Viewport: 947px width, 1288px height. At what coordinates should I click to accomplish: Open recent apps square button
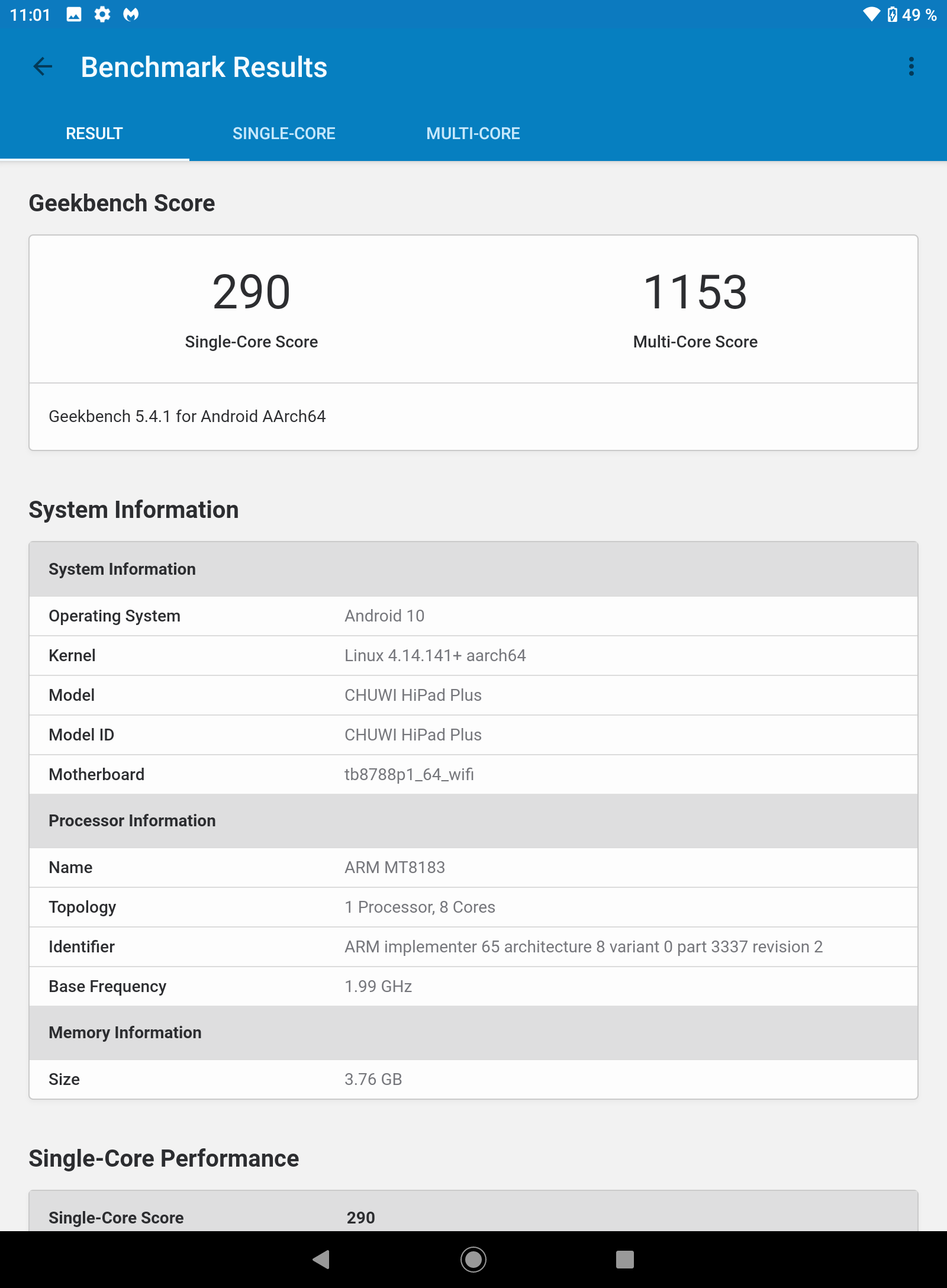click(x=625, y=1259)
